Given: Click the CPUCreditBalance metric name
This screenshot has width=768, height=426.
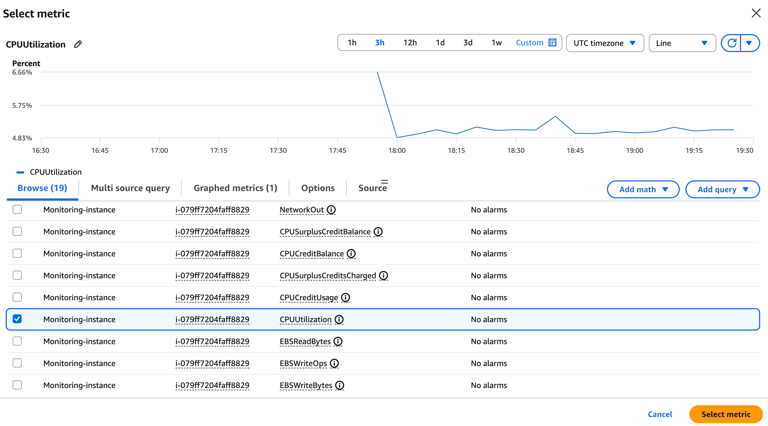Looking at the screenshot, I should [312, 254].
